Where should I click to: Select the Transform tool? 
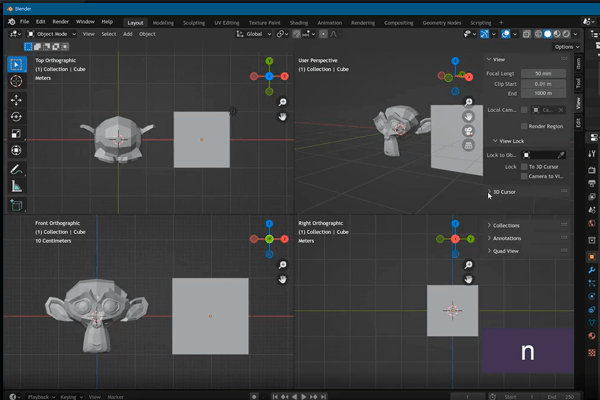point(16,150)
